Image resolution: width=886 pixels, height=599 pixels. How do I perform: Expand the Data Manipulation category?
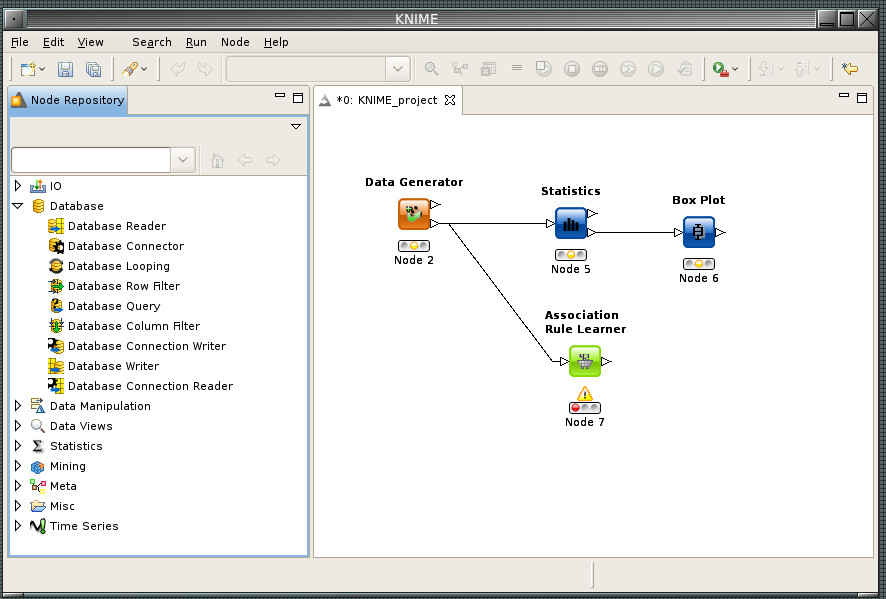[x=18, y=405]
